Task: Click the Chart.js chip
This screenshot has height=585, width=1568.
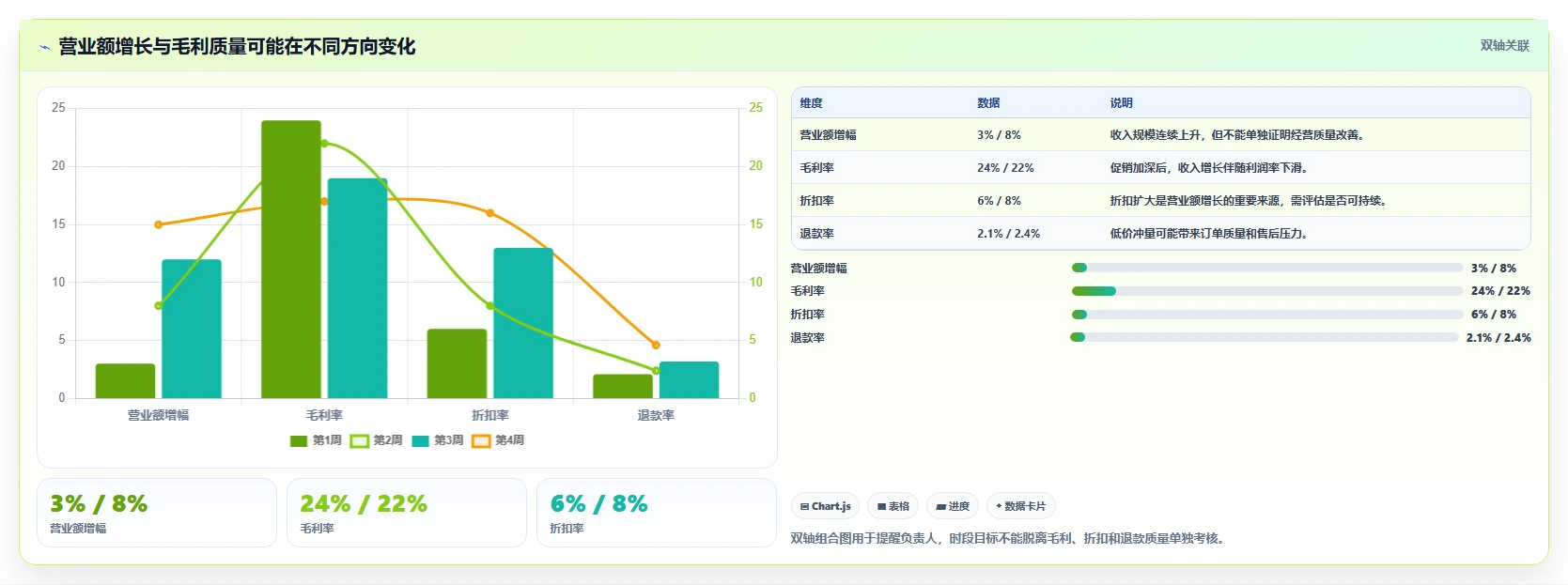Action: pyautogui.click(x=825, y=506)
